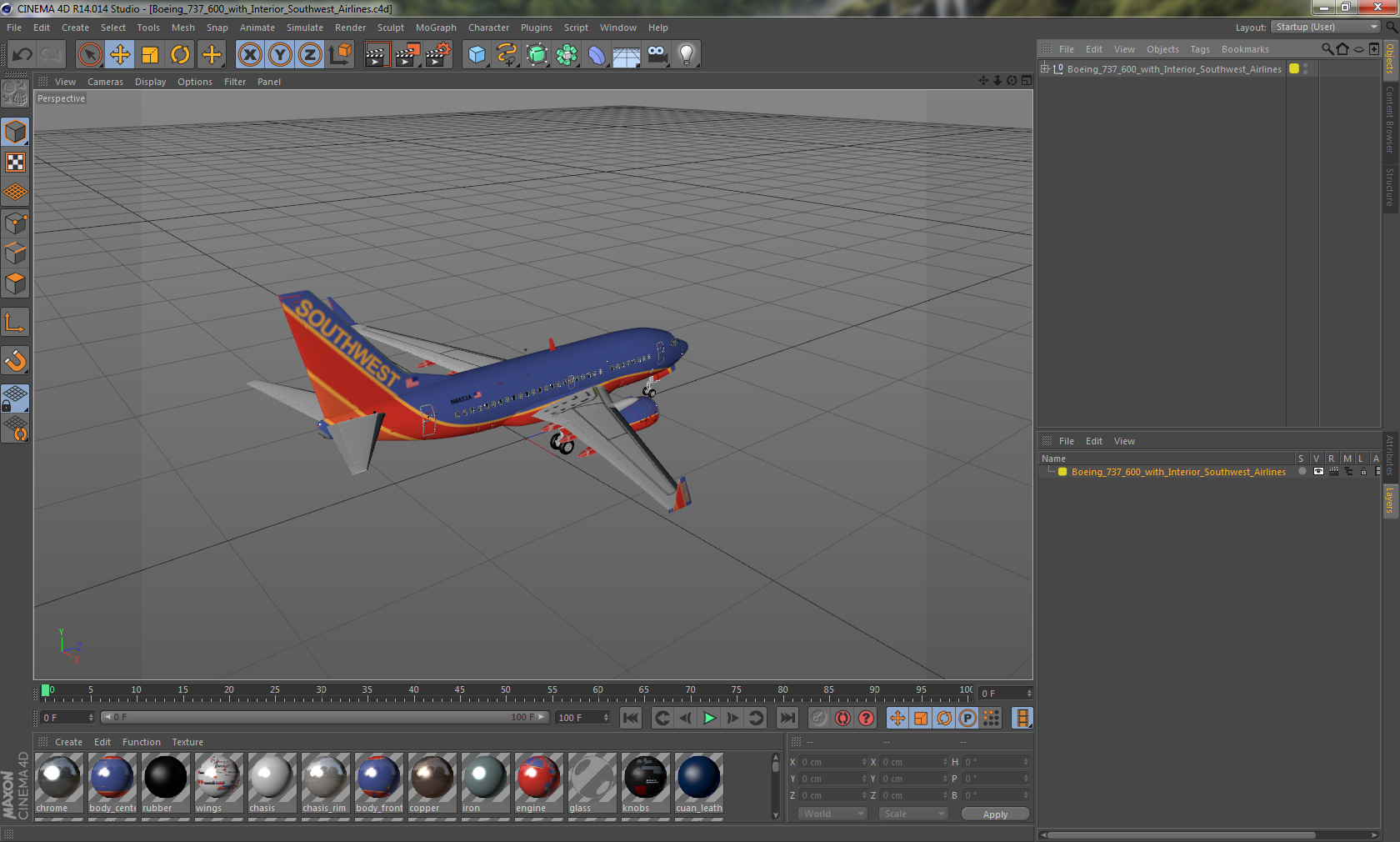This screenshot has height=842, width=1400.
Task: Toggle Y axis lock
Action: 280,55
